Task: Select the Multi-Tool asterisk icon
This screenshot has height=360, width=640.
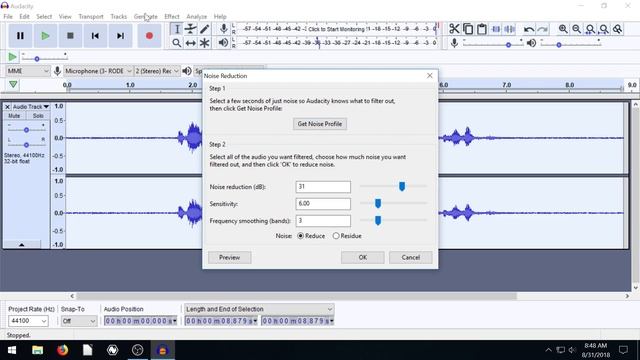Action: (204, 43)
